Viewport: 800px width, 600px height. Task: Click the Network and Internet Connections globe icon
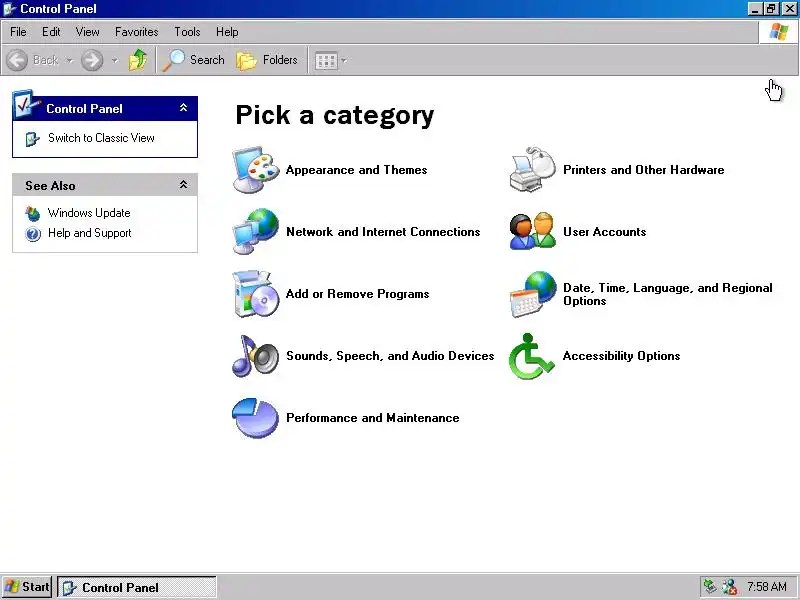click(x=256, y=231)
